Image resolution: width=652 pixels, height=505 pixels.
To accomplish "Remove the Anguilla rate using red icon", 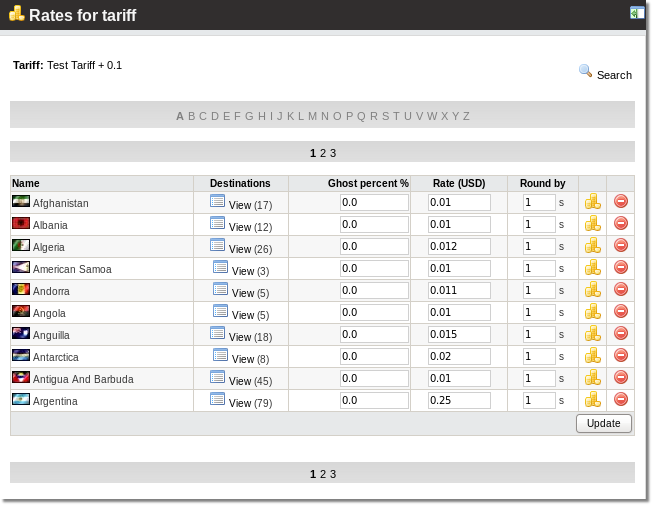I will click(620, 334).
